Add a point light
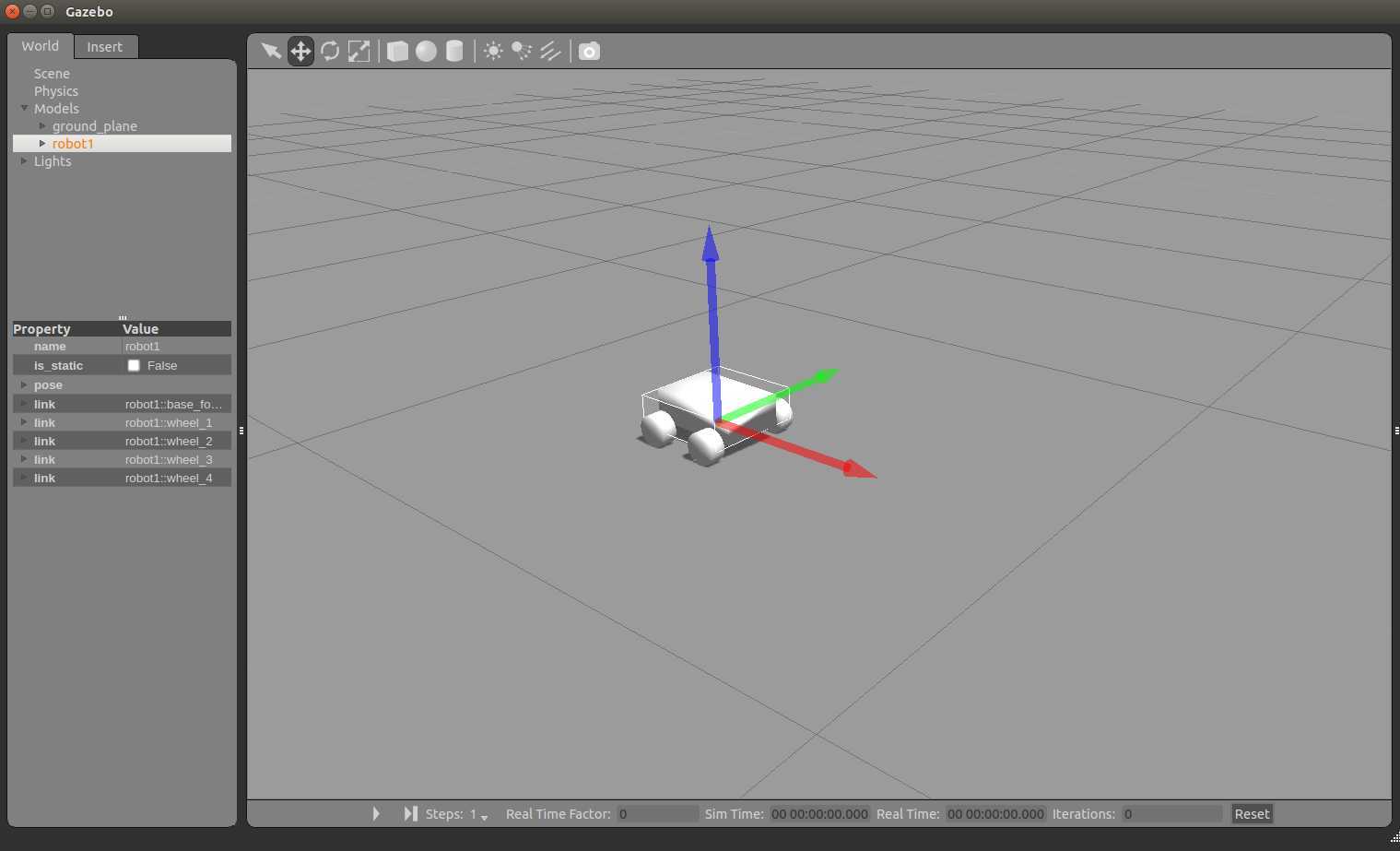This screenshot has width=1400, height=851. pos(493,51)
